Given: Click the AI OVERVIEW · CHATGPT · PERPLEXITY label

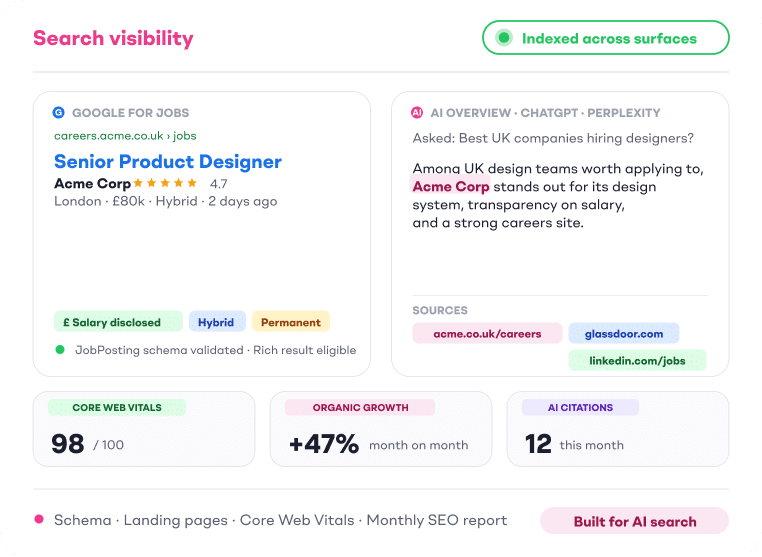Looking at the screenshot, I should (x=545, y=113).
